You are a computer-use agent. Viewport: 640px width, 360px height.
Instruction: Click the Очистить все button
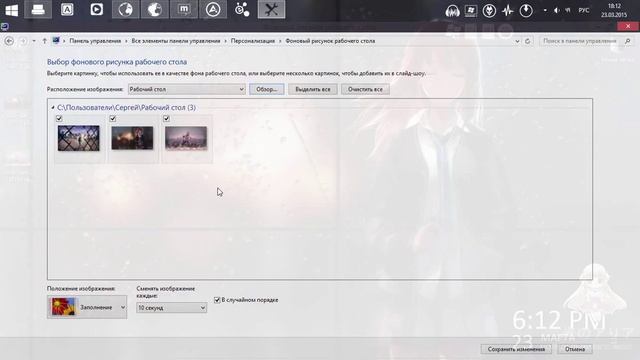pyautogui.click(x=365, y=89)
